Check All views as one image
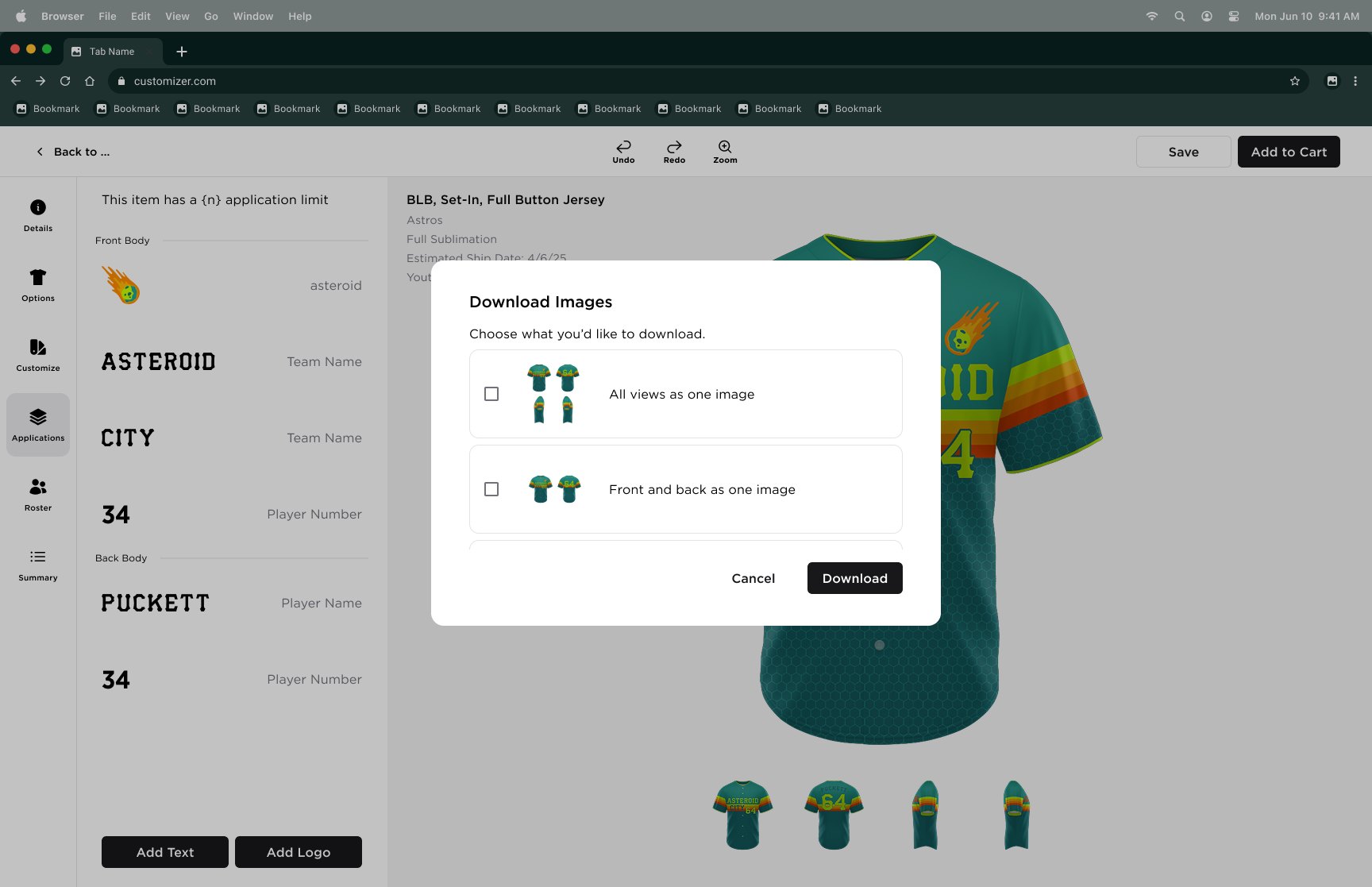Viewport: 1372px width, 887px height. (x=491, y=394)
